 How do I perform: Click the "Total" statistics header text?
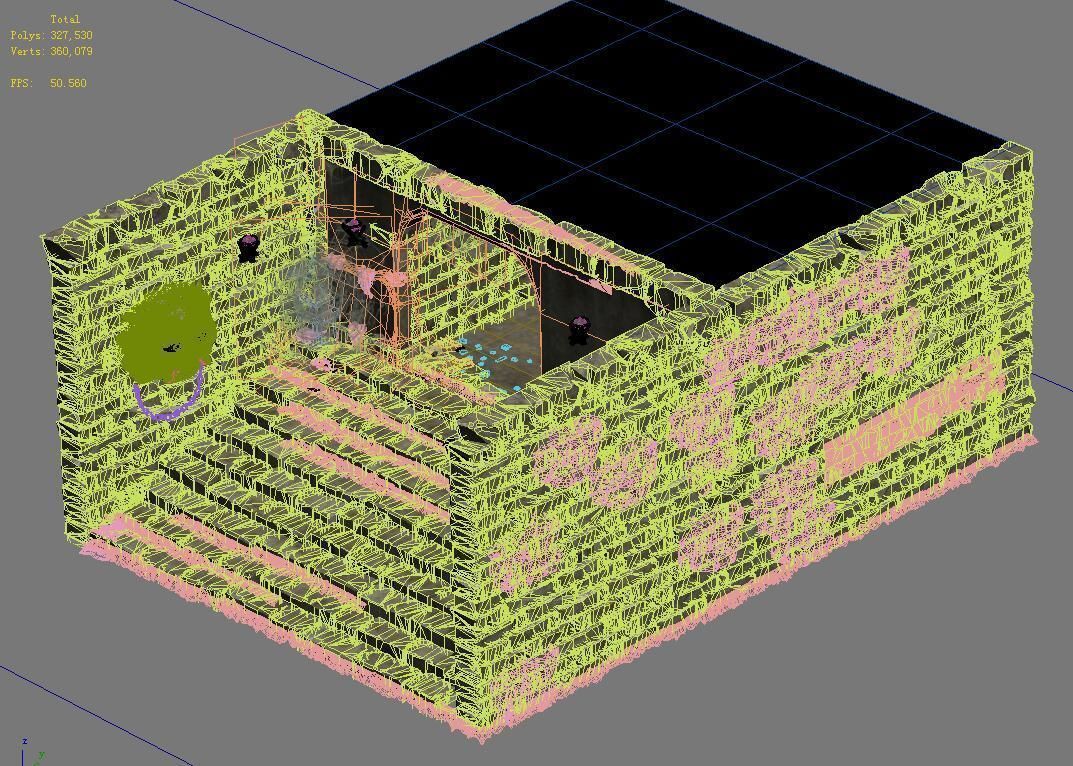[65, 19]
